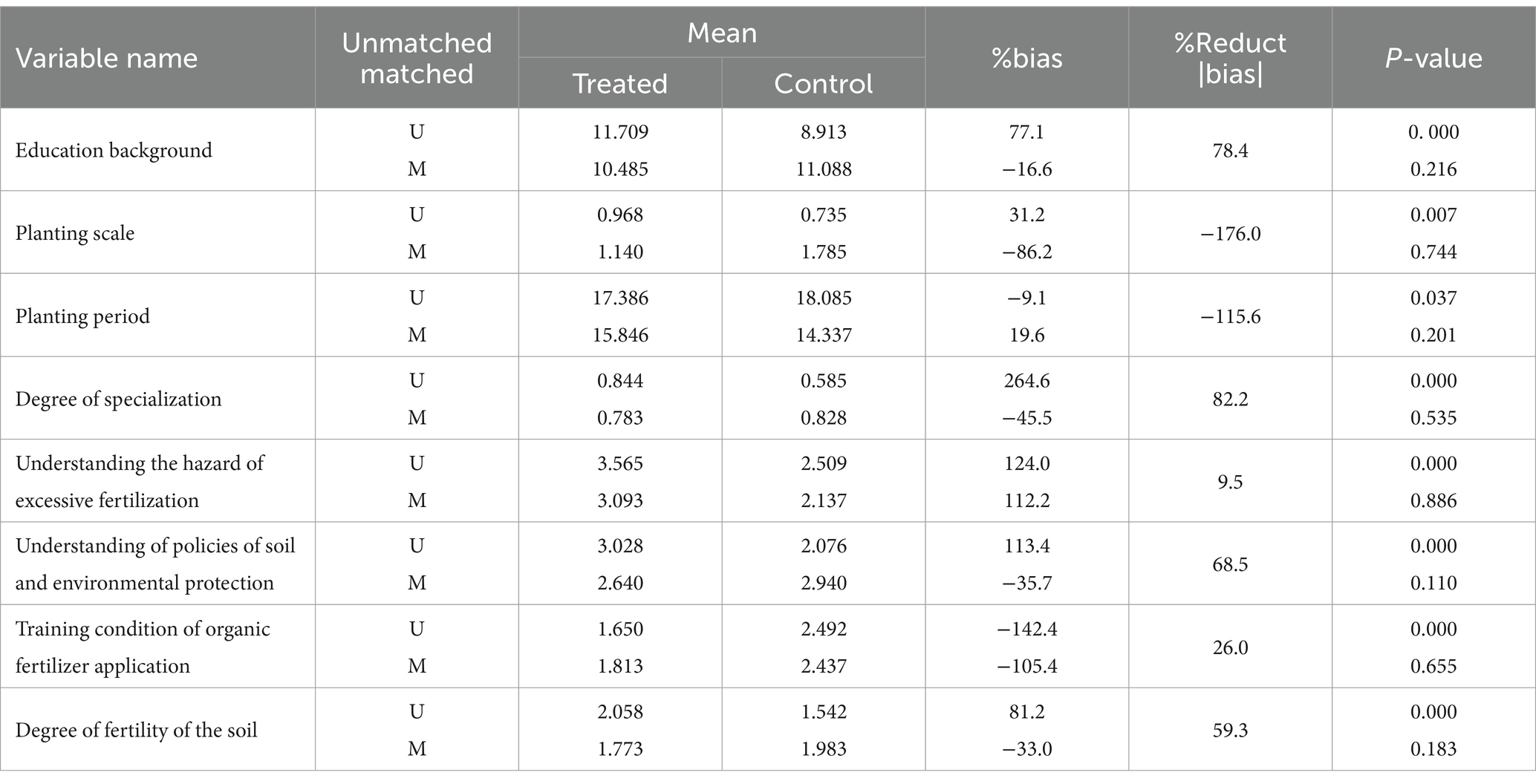Select the "P-value" column header
The width and height of the screenshot is (1536, 784).
pos(1434,59)
